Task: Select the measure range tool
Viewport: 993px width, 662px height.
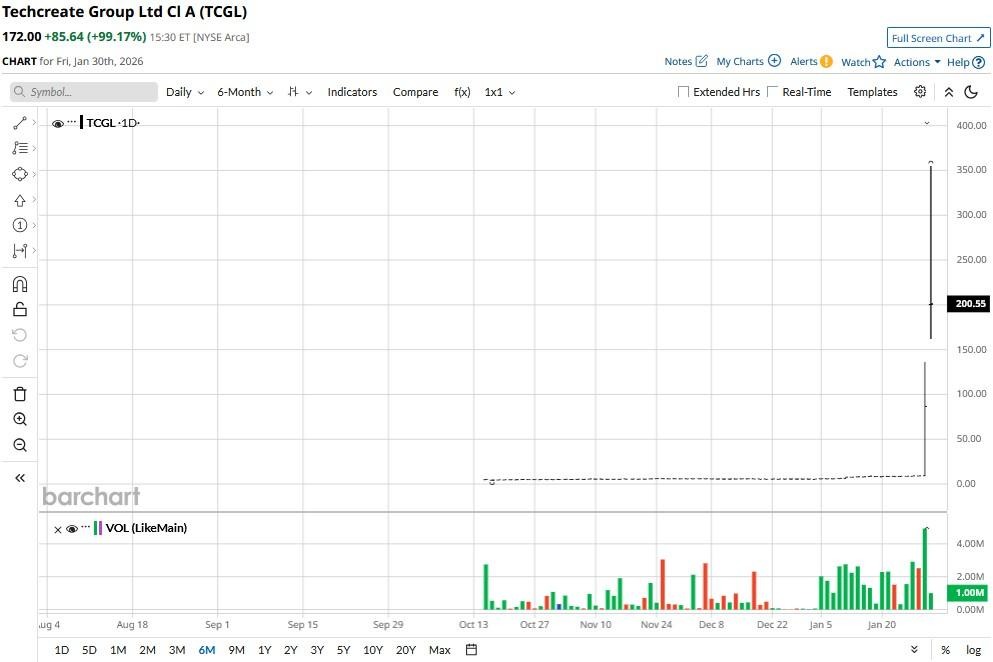Action: [20, 251]
